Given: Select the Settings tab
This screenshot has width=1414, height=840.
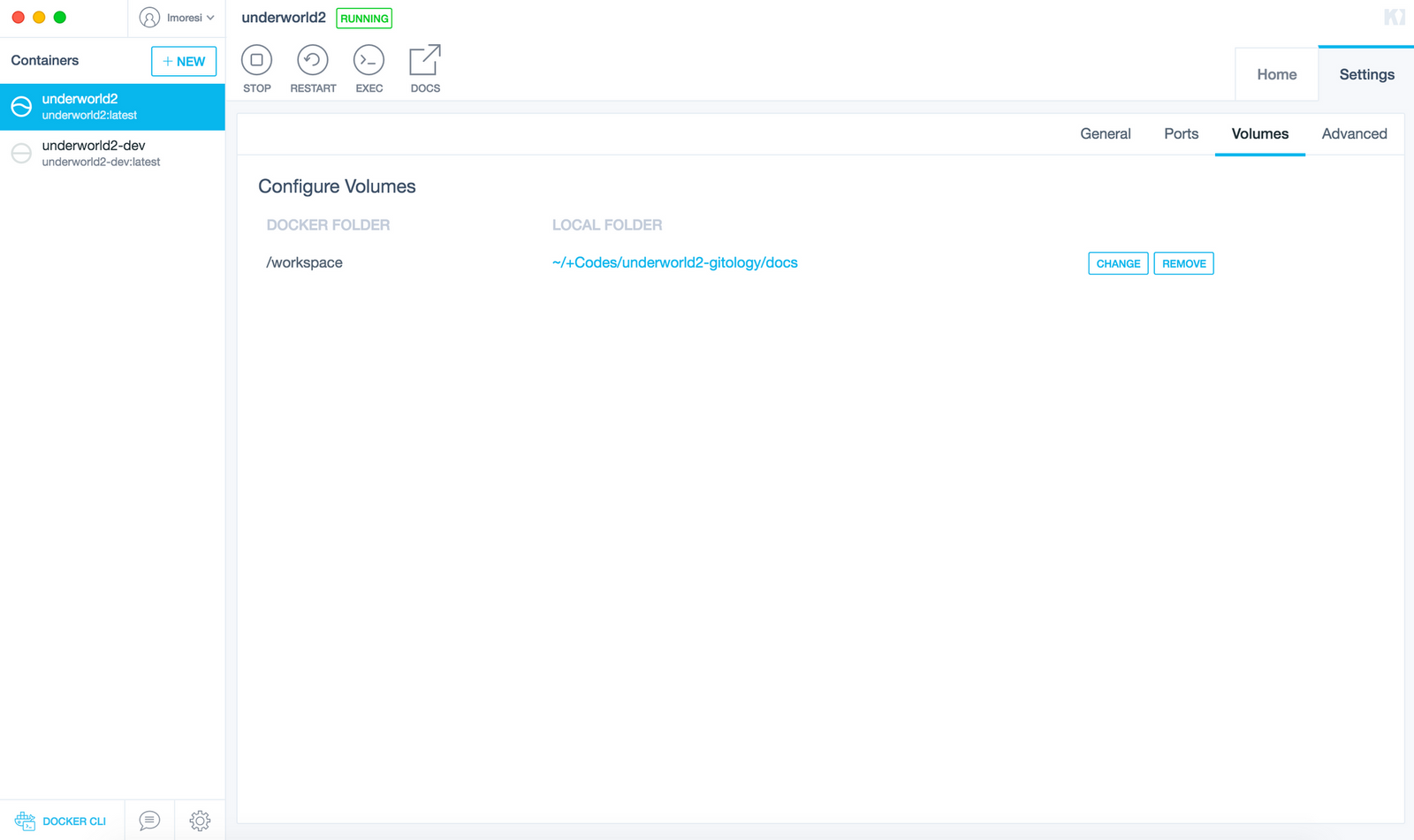Looking at the screenshot, I should coord(1366,74).
